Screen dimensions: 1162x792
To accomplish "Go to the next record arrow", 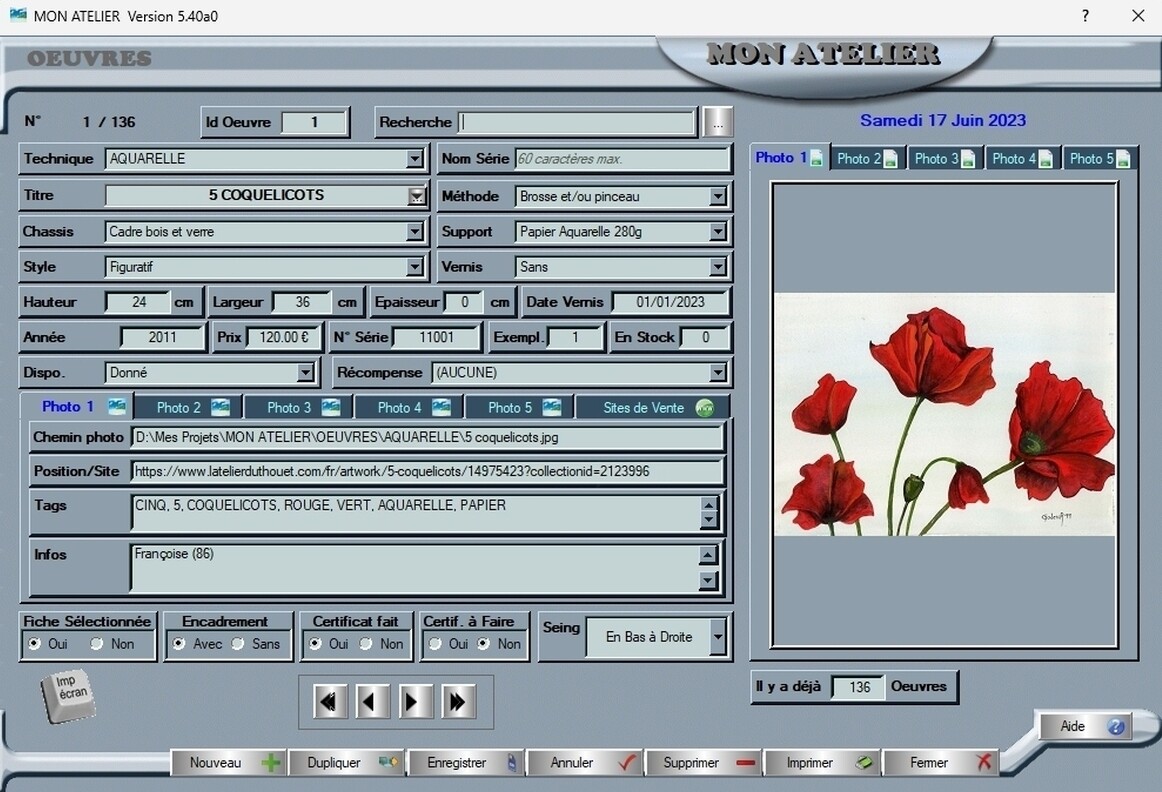I will [x=415, y=701].
